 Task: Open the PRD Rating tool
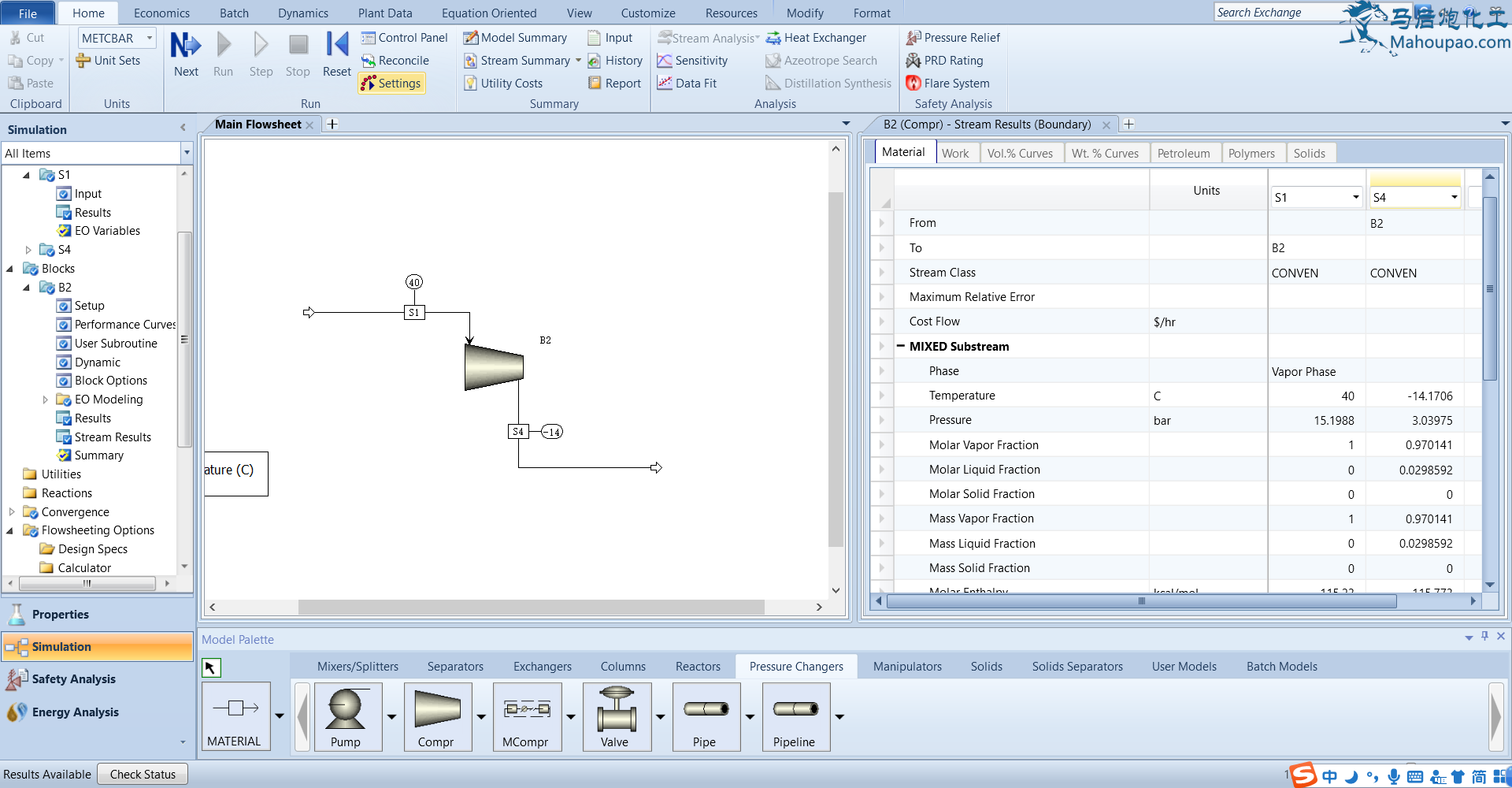coord(944,61)
